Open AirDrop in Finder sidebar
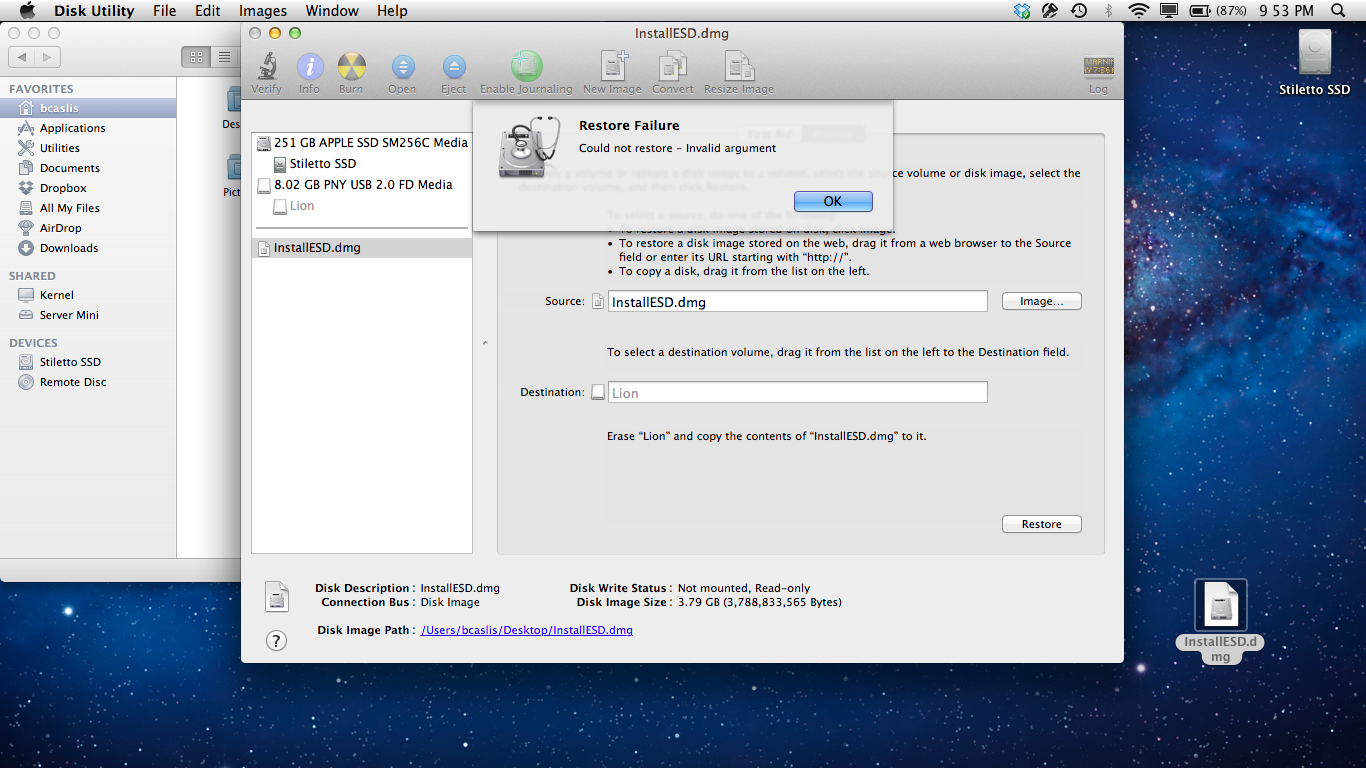The height and width of the screenshot is (768, 1366). 88,228
